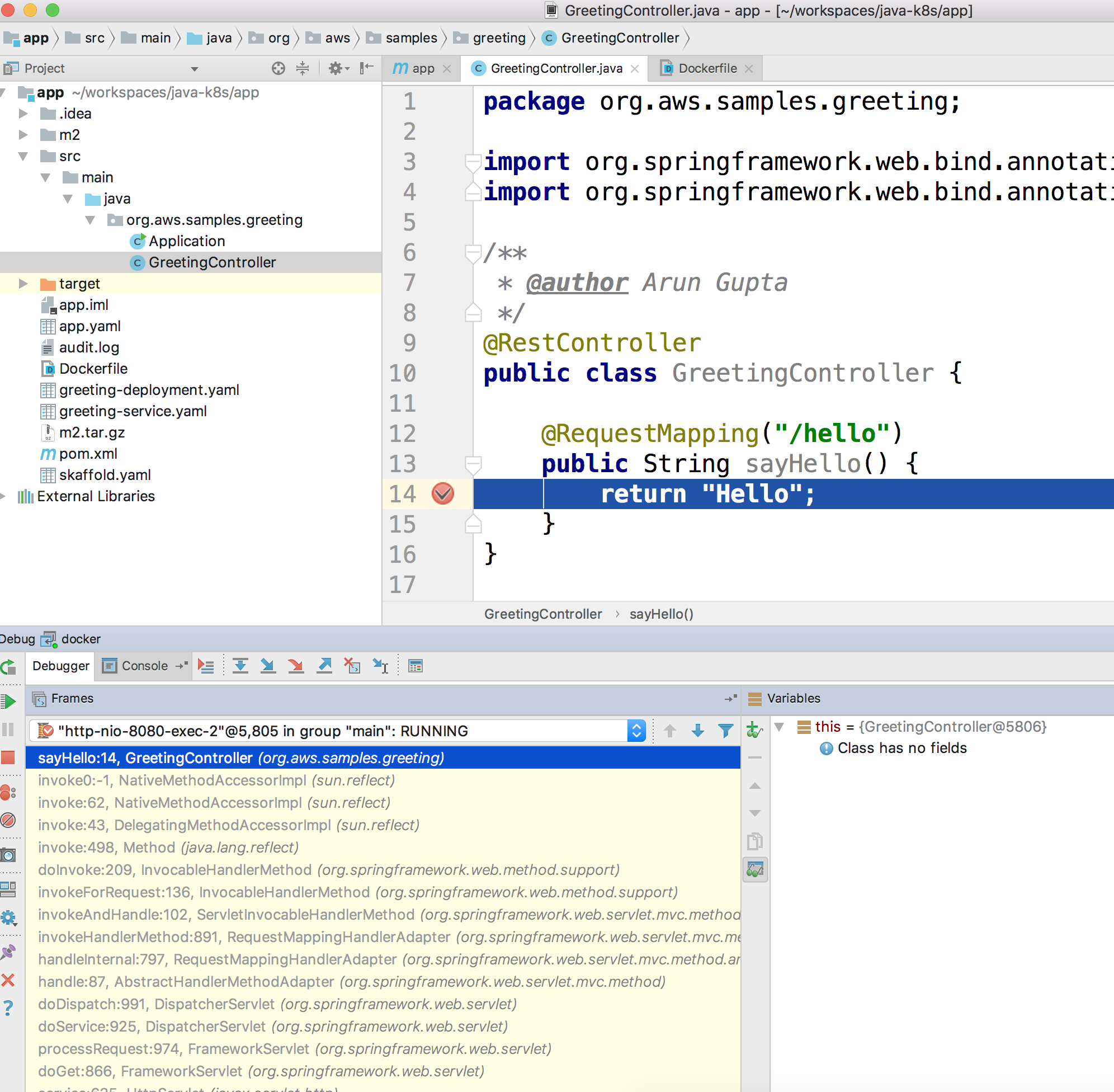Click sayHello() in the editor breadcrumb
Screen dimensions: 1114x1092
(661, 614)
